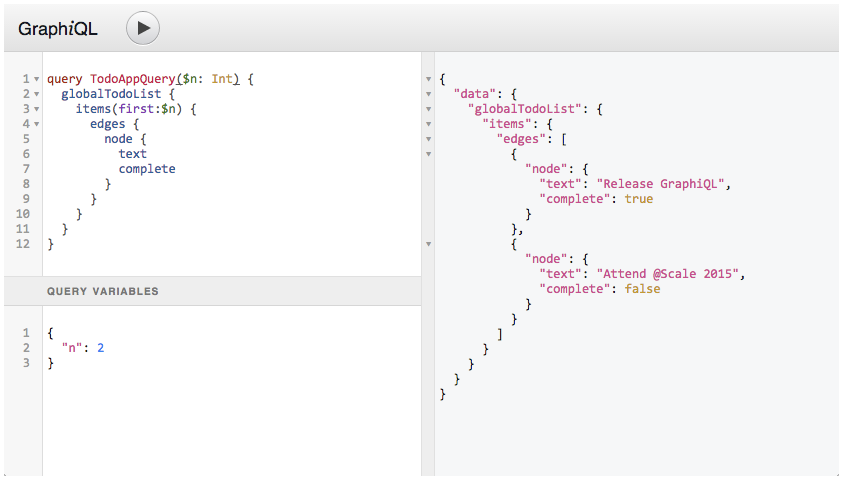Click the "complete" field on query line 7
Screen dimensions: 844x481
pos(147,169)
